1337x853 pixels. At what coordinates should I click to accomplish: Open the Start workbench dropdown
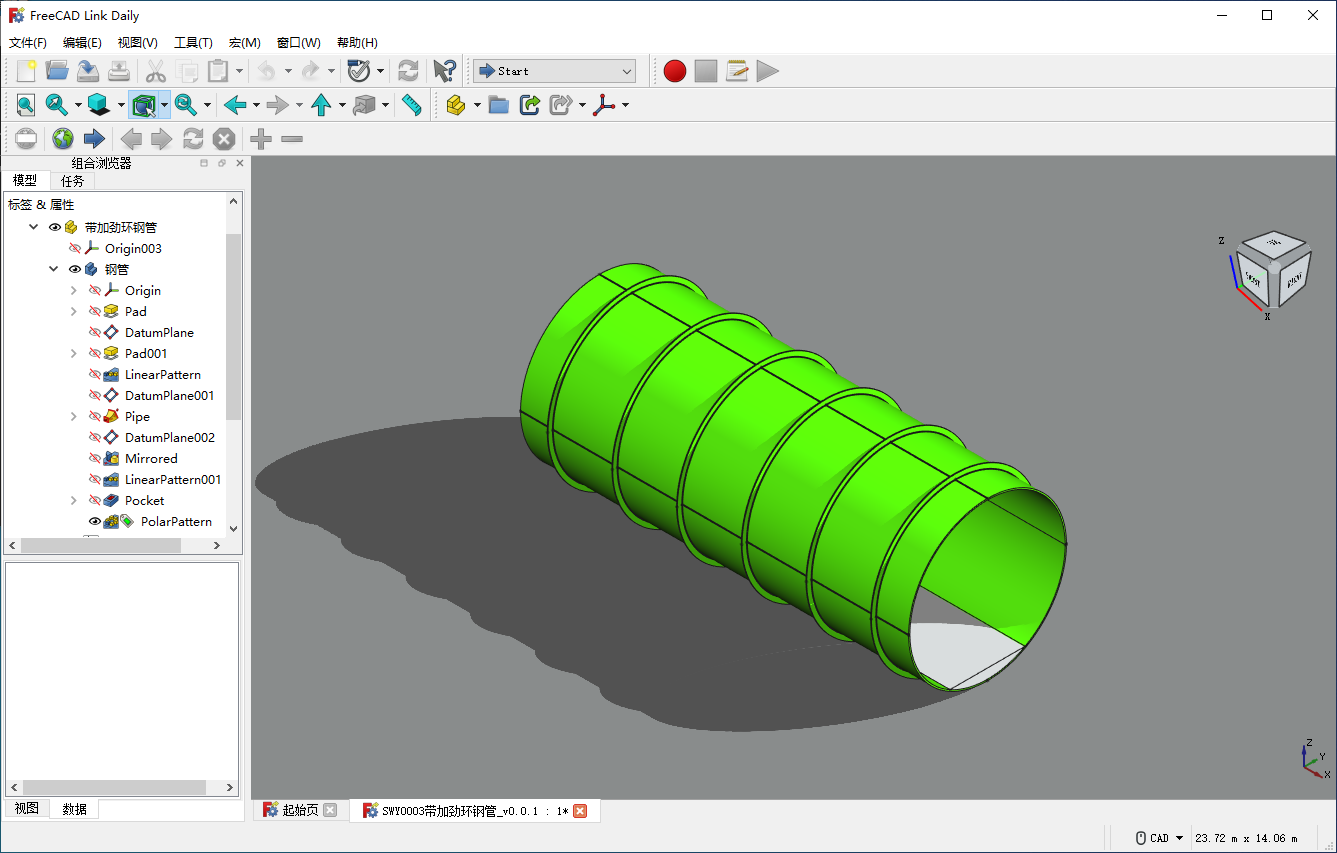tap(555, 71)
